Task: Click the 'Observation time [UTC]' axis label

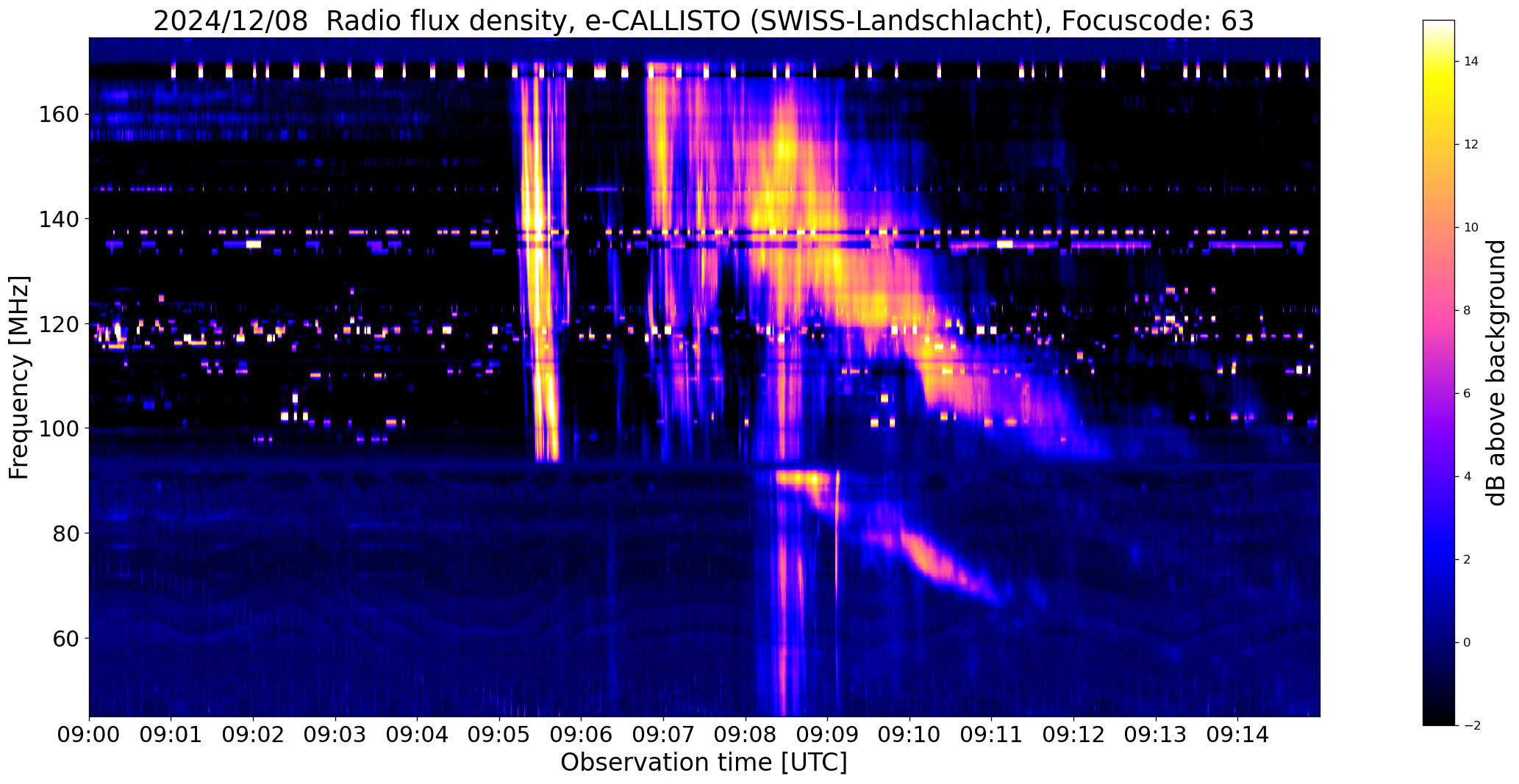Action: 704,762
